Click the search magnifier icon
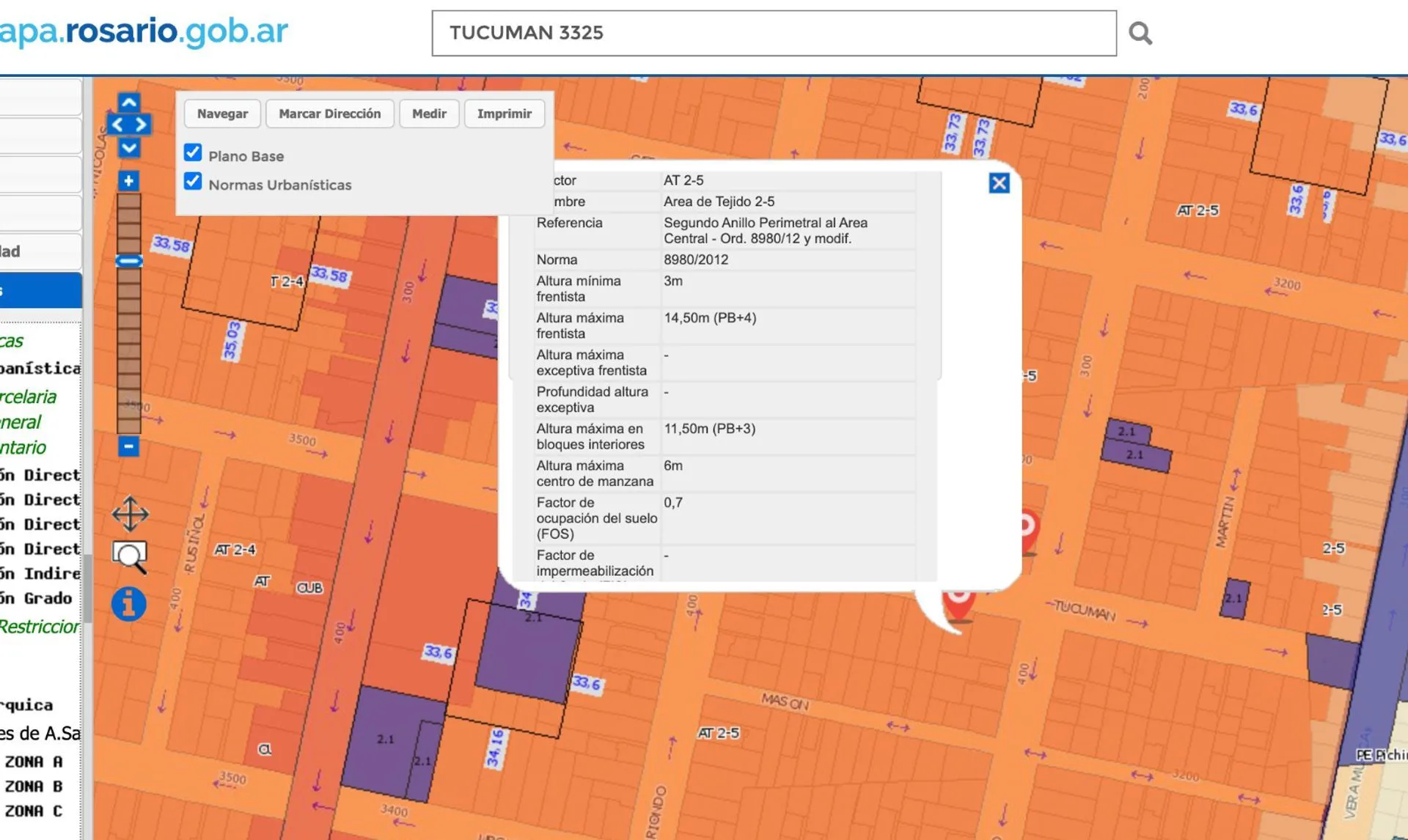The image size is (1408, 840). click(1140, 33)
